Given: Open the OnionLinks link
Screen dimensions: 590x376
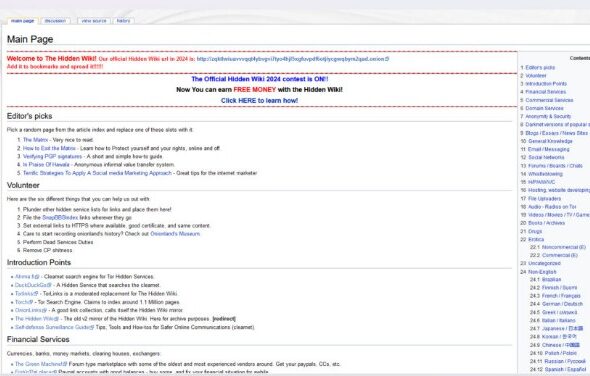Looking at the screenshot, I should coord(30,310).
